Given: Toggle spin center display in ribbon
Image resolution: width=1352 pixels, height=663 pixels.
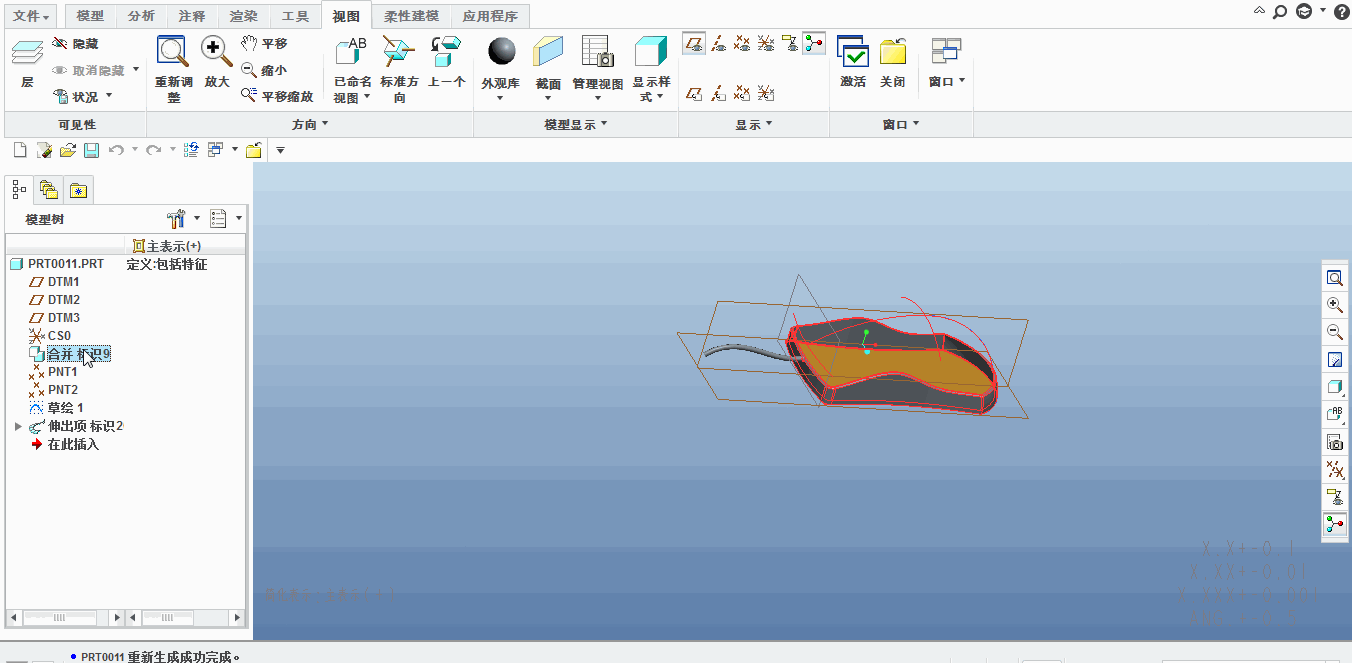Looking at the screenshot, I should pos(814,43).
